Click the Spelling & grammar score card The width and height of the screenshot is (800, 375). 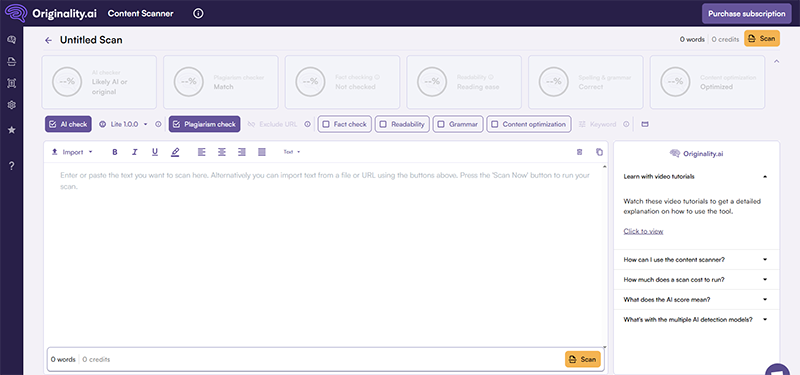585,82
